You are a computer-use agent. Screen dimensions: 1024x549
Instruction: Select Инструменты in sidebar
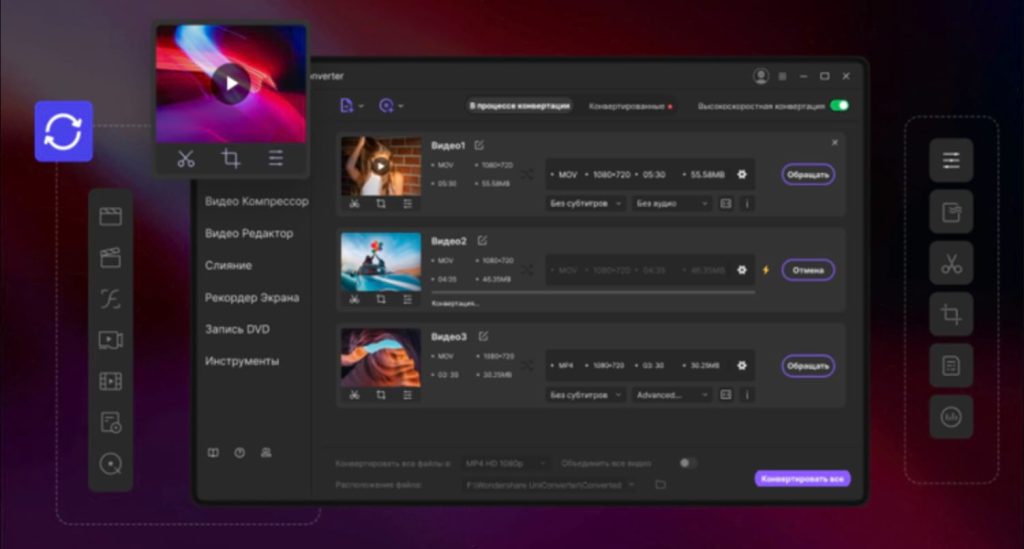(242, 361)
